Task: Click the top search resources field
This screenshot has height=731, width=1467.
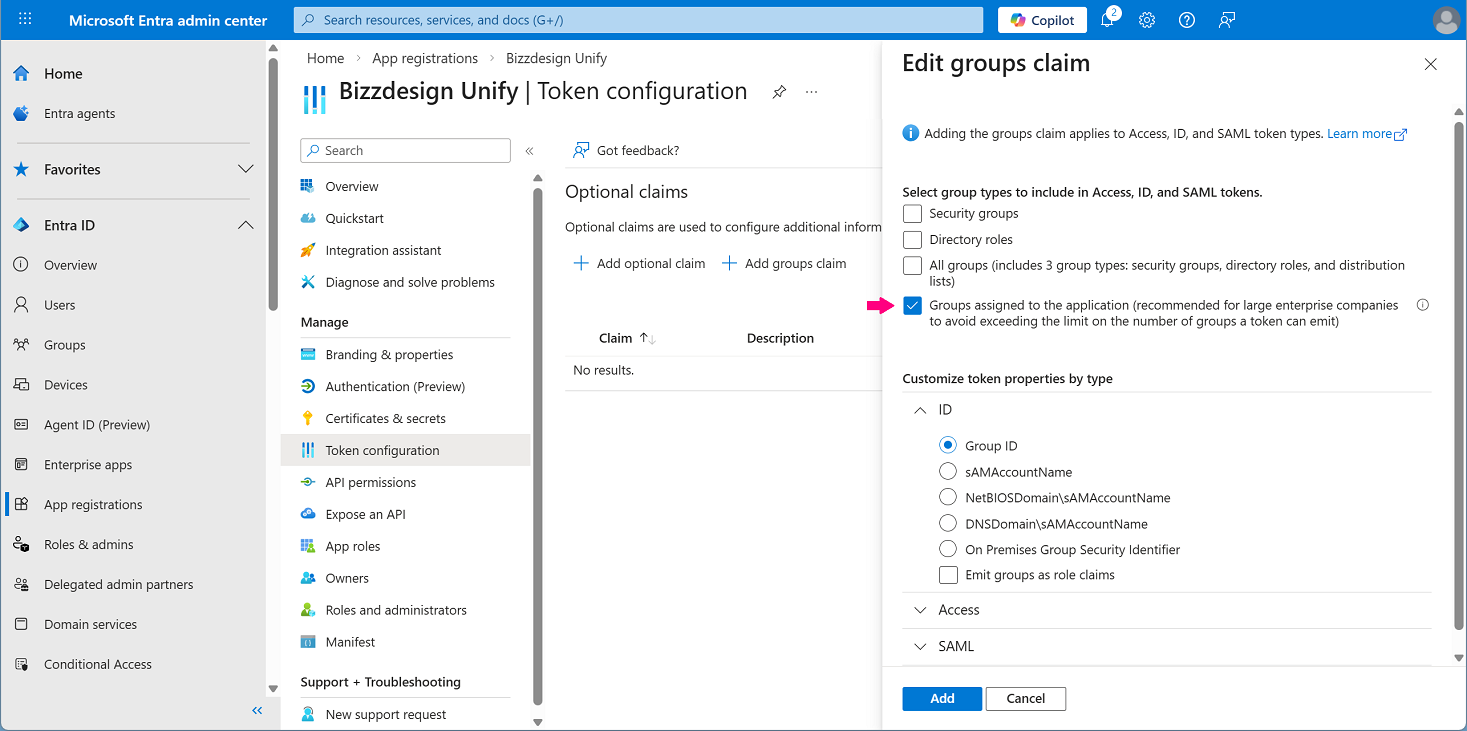Action: point(638,20)
